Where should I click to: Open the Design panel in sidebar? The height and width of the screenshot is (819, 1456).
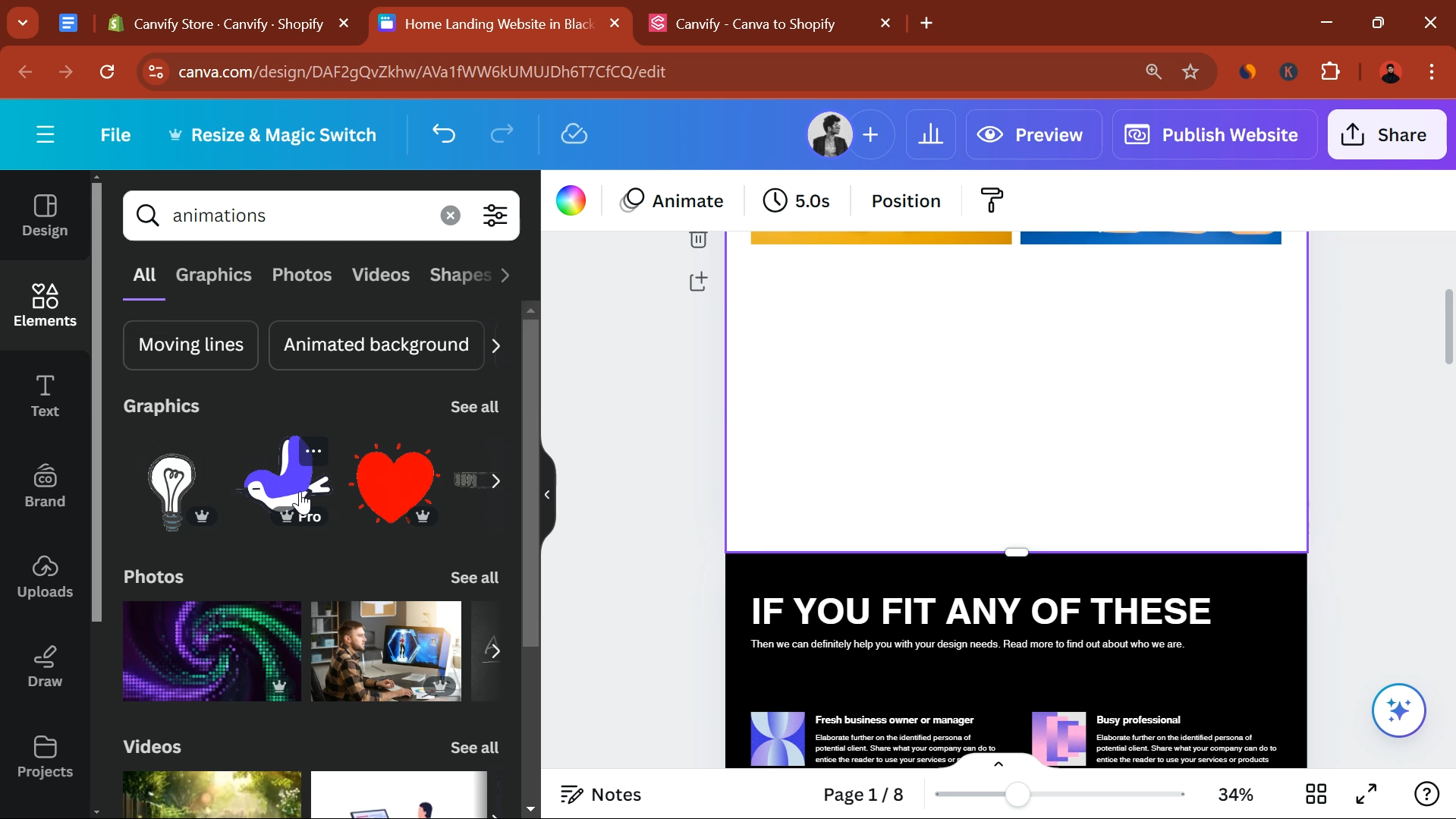point(45,216)
